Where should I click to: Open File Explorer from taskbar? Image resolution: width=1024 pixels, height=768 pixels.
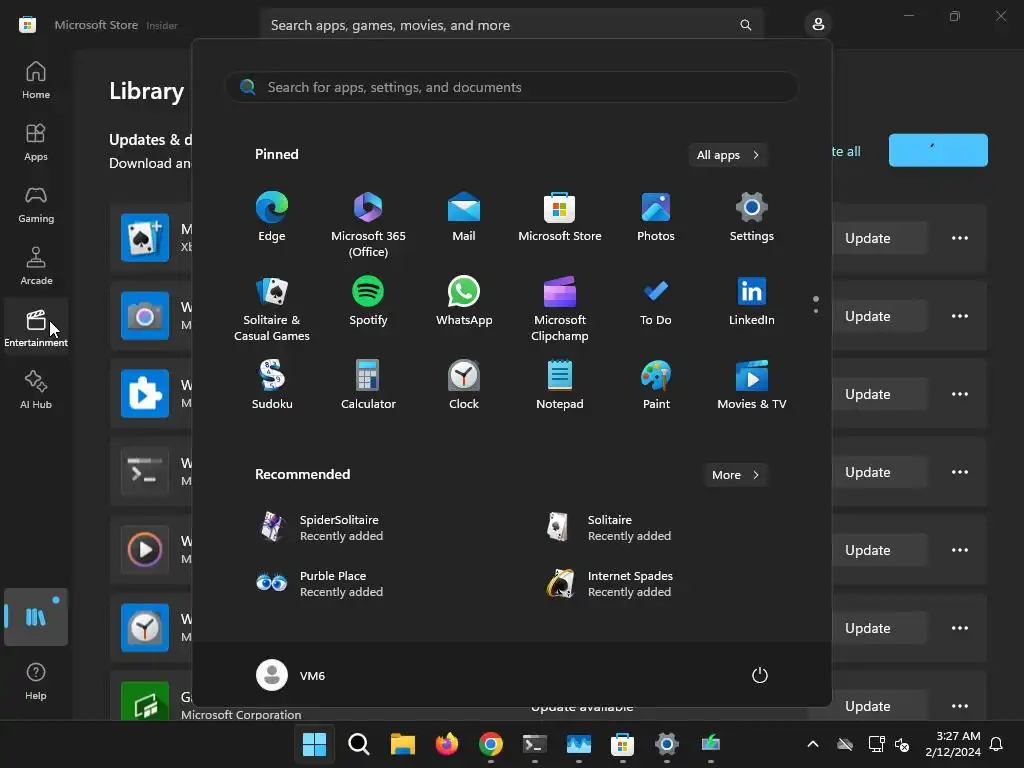pos(403,744)
